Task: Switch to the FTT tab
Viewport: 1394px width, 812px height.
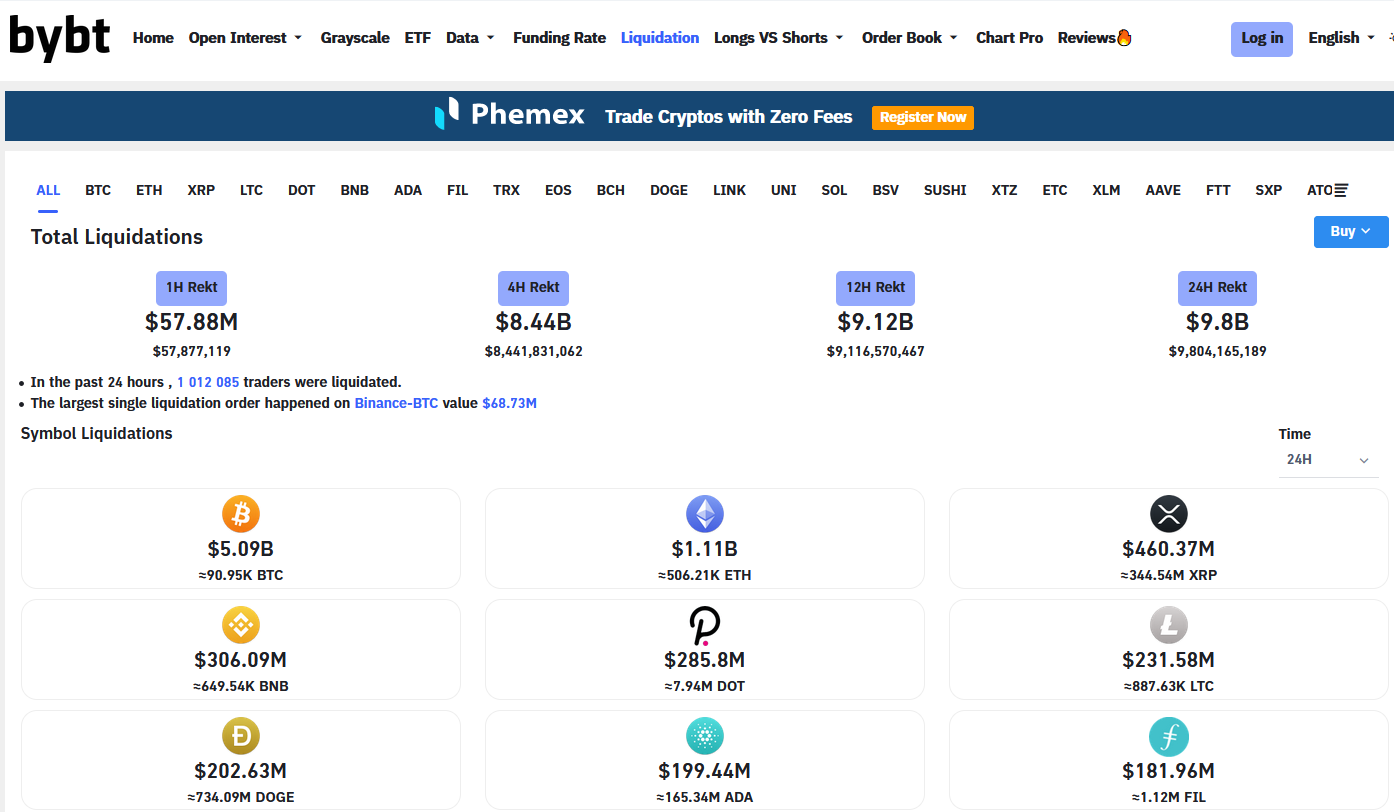Action: 1219,190
